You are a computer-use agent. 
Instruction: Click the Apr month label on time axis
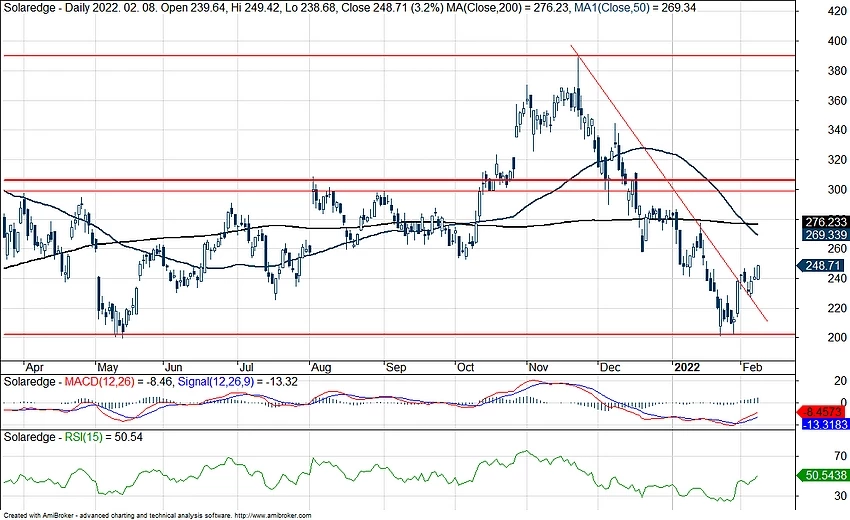pyautogui.click(x=35, y=368)
